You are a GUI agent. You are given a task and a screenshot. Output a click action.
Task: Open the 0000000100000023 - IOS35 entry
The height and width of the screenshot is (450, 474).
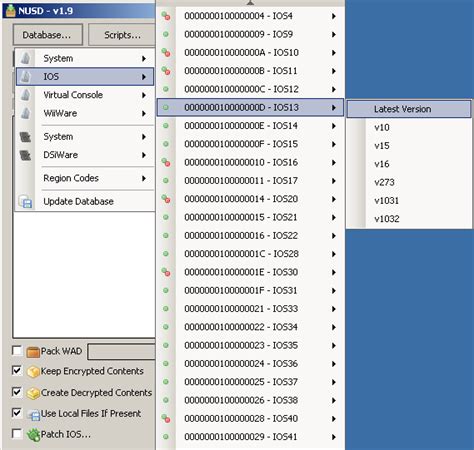click(x=250, y=345)
